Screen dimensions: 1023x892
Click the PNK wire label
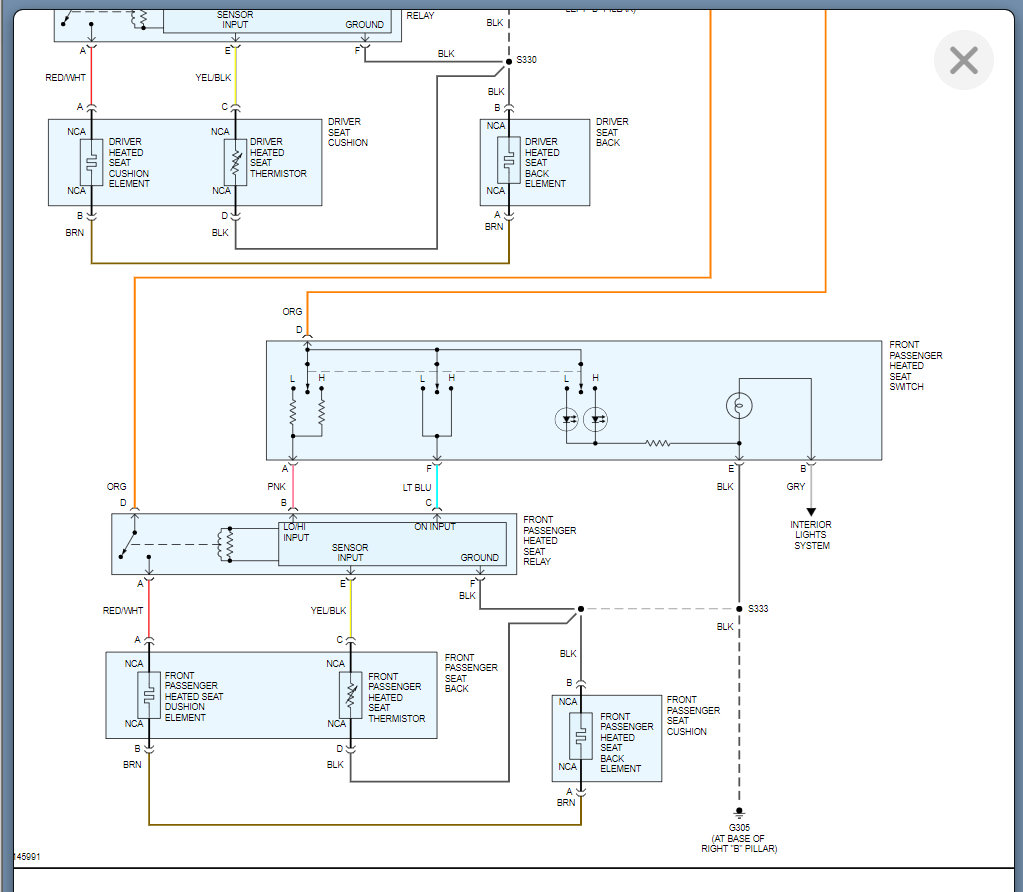[x=276, y=486]
